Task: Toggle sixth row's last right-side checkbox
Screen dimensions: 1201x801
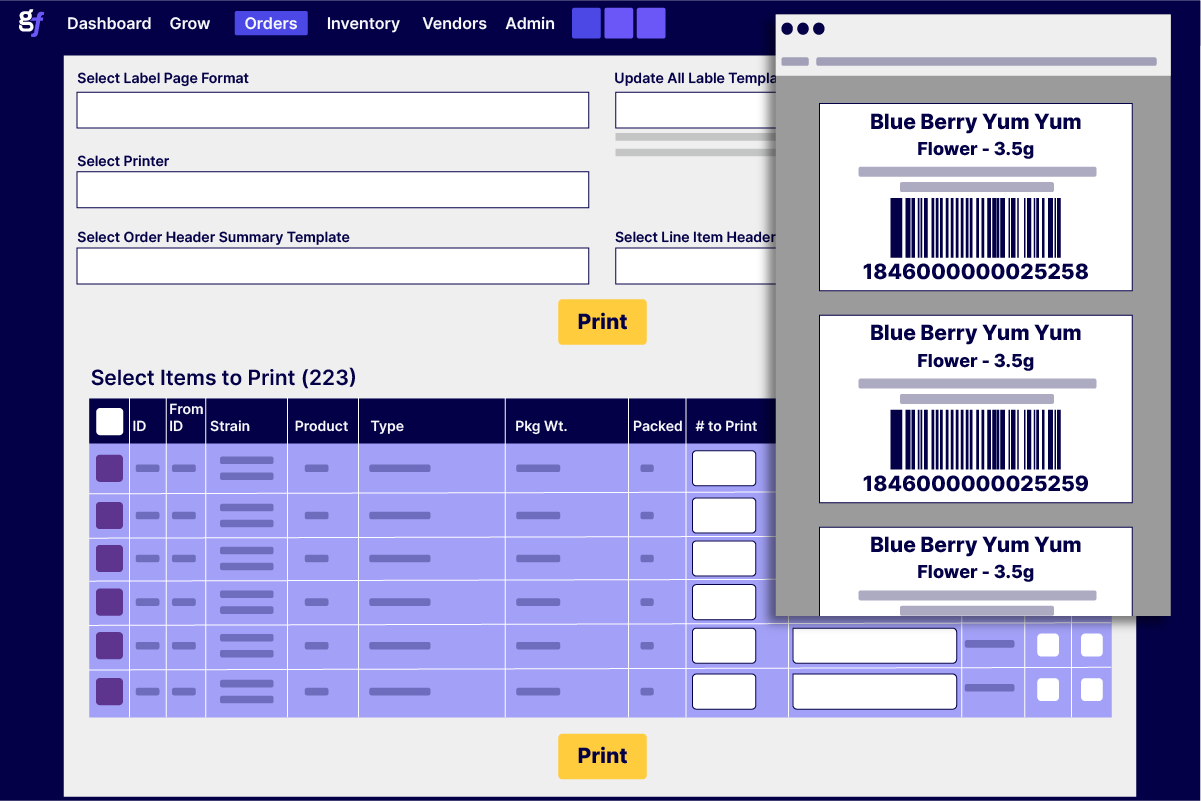Action: (x=1092, y=689)
